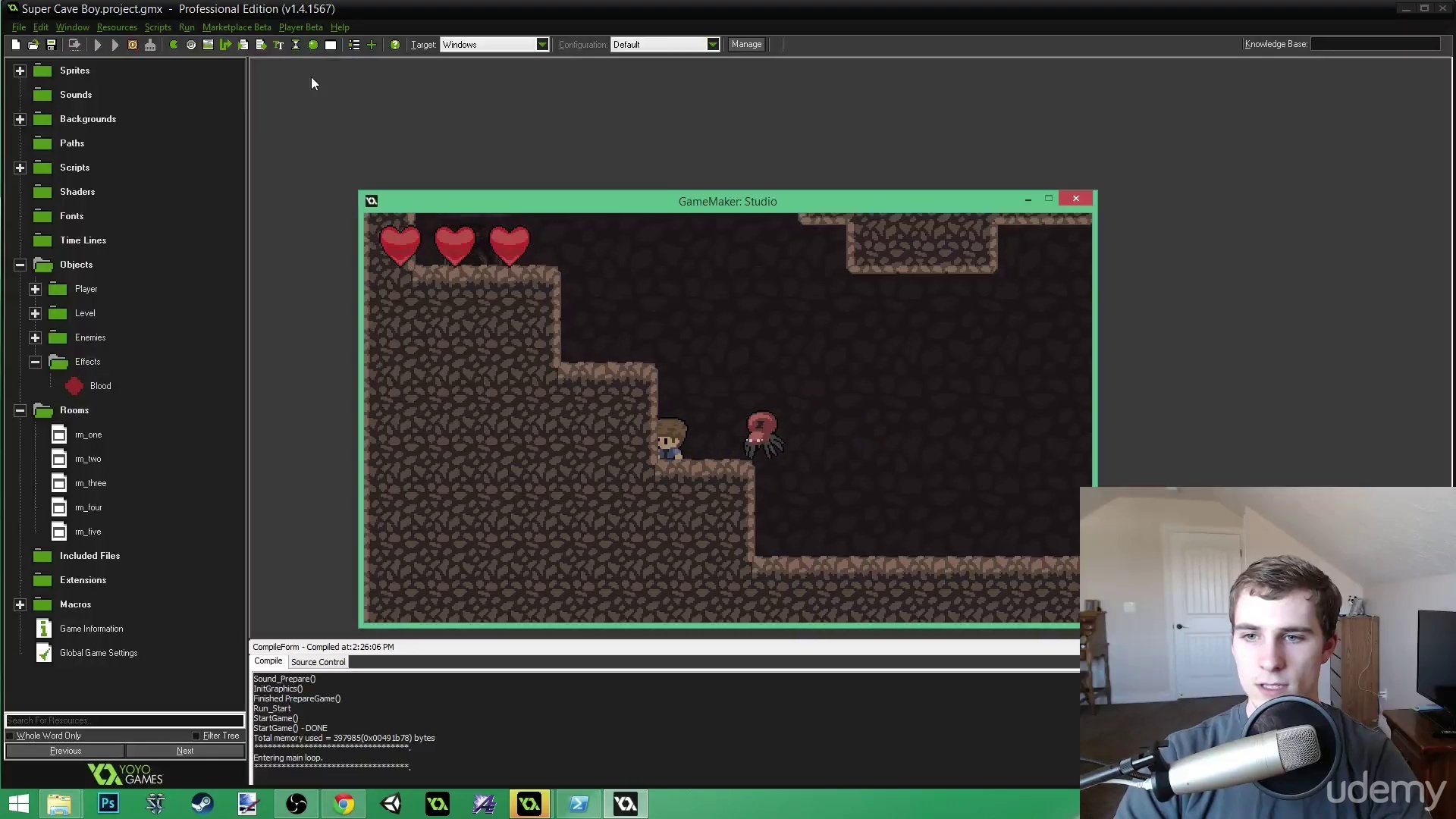Viewport: 1456px width, 819px height.
Task: Expand the Enemies objects subfolder
Action: (35, 337)
